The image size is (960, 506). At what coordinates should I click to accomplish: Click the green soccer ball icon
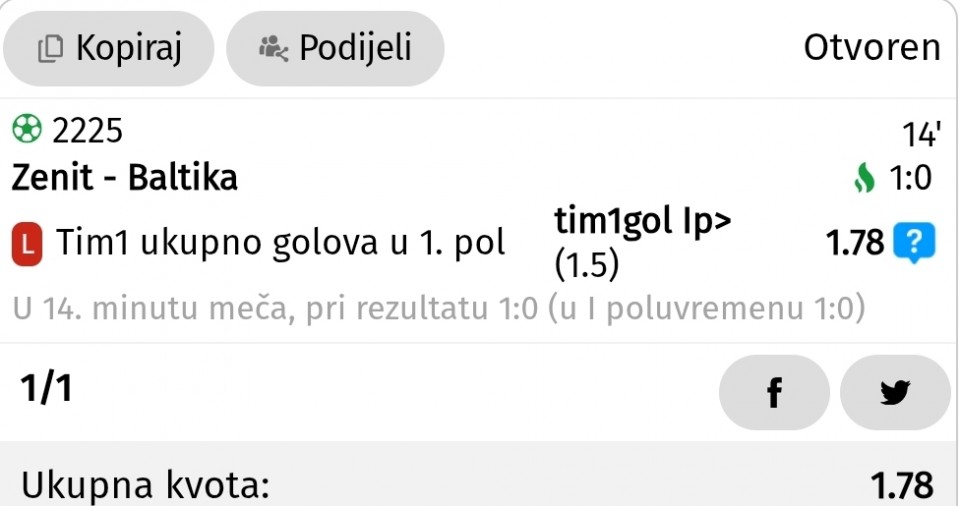(x=27, y=129)
